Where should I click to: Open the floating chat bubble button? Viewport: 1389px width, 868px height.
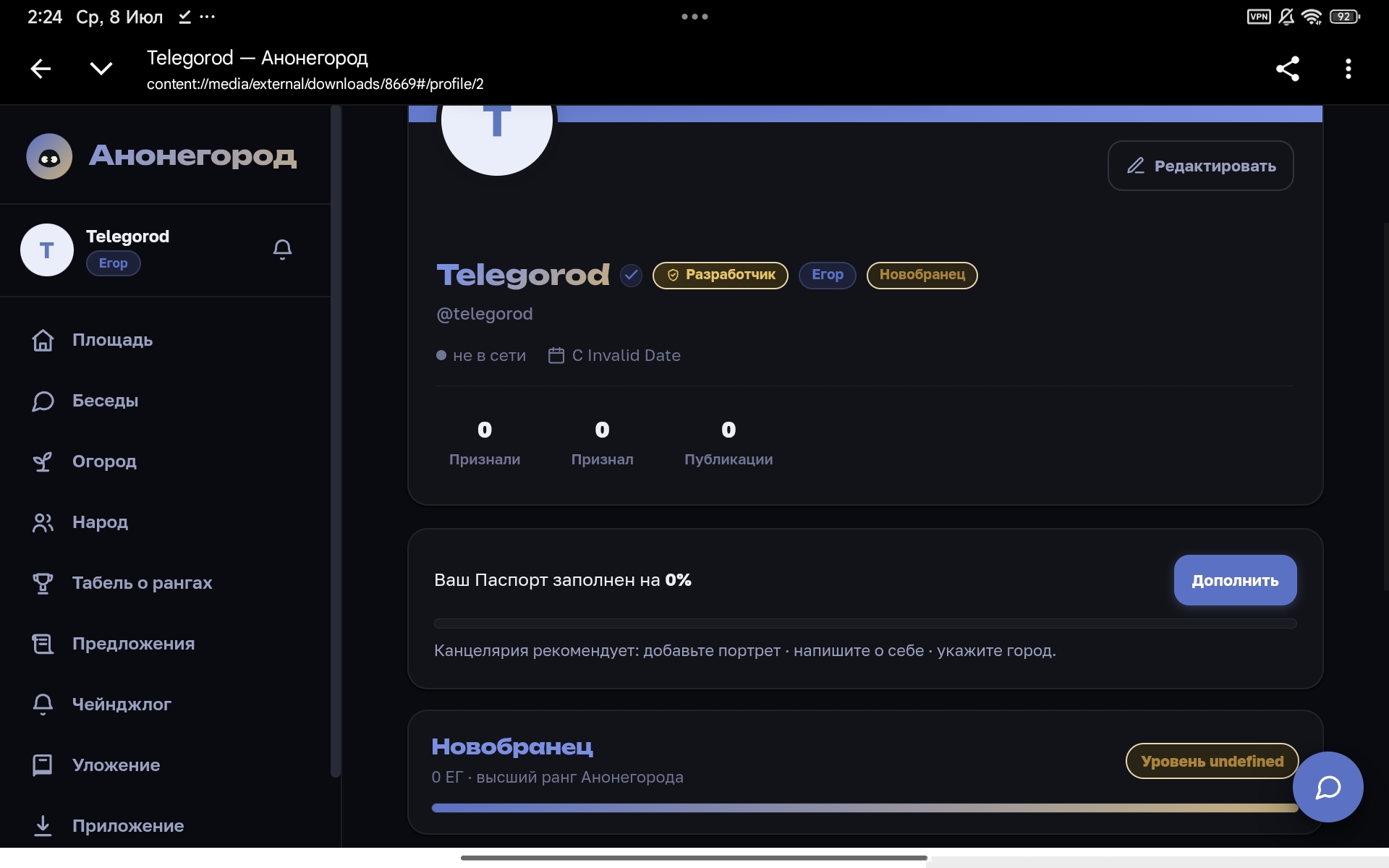(x=1328, y=787)
